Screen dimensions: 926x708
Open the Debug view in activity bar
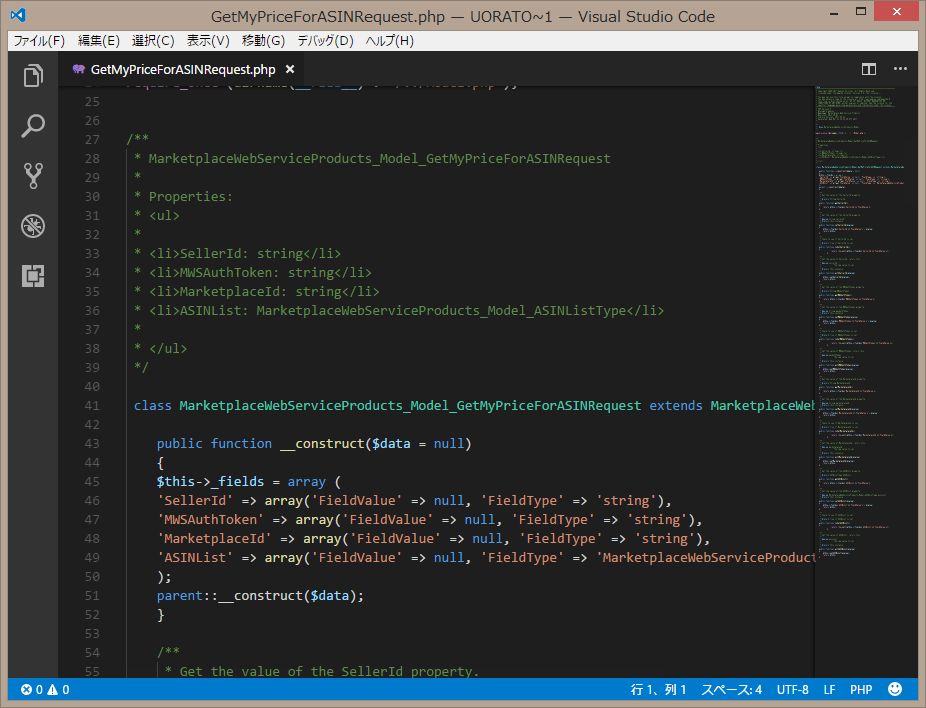(x=33, y=226)
